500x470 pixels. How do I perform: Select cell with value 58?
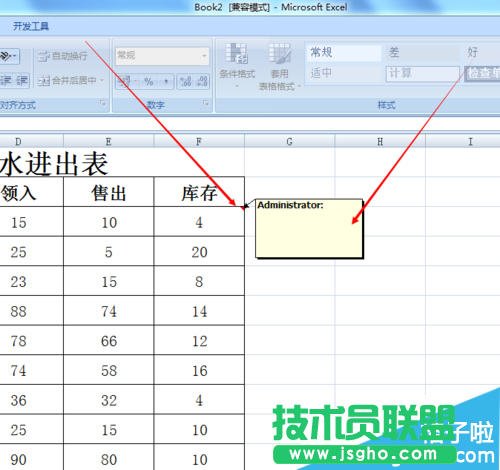tap(109, 370)
